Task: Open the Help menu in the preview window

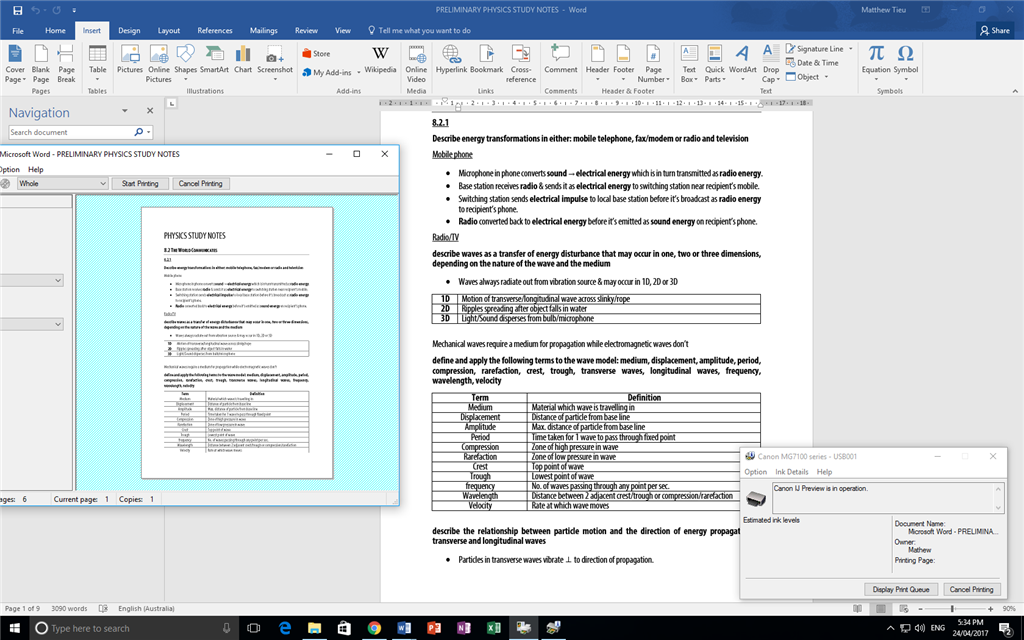Action: (36, 169)
